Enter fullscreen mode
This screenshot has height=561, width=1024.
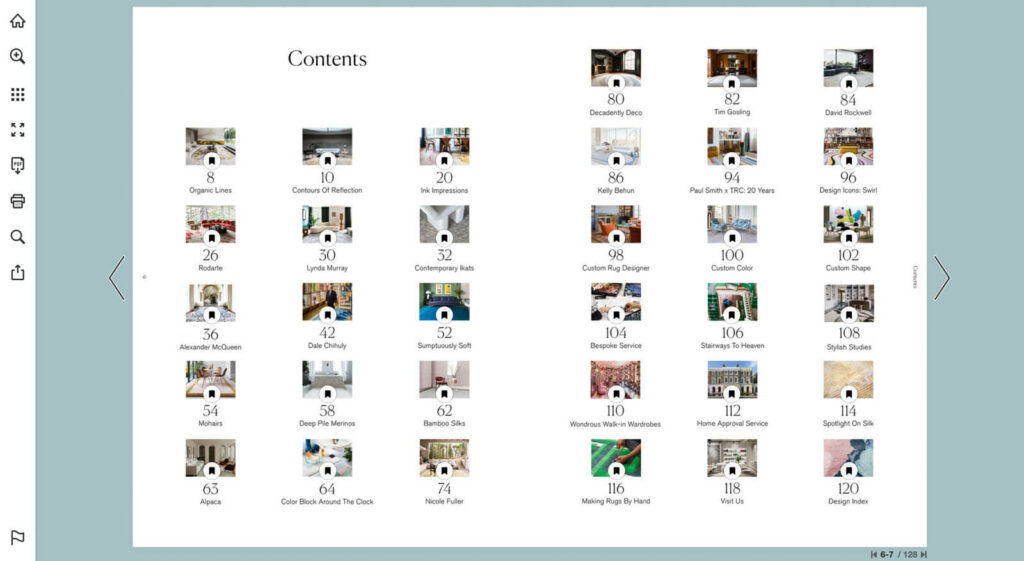(17, 130)
